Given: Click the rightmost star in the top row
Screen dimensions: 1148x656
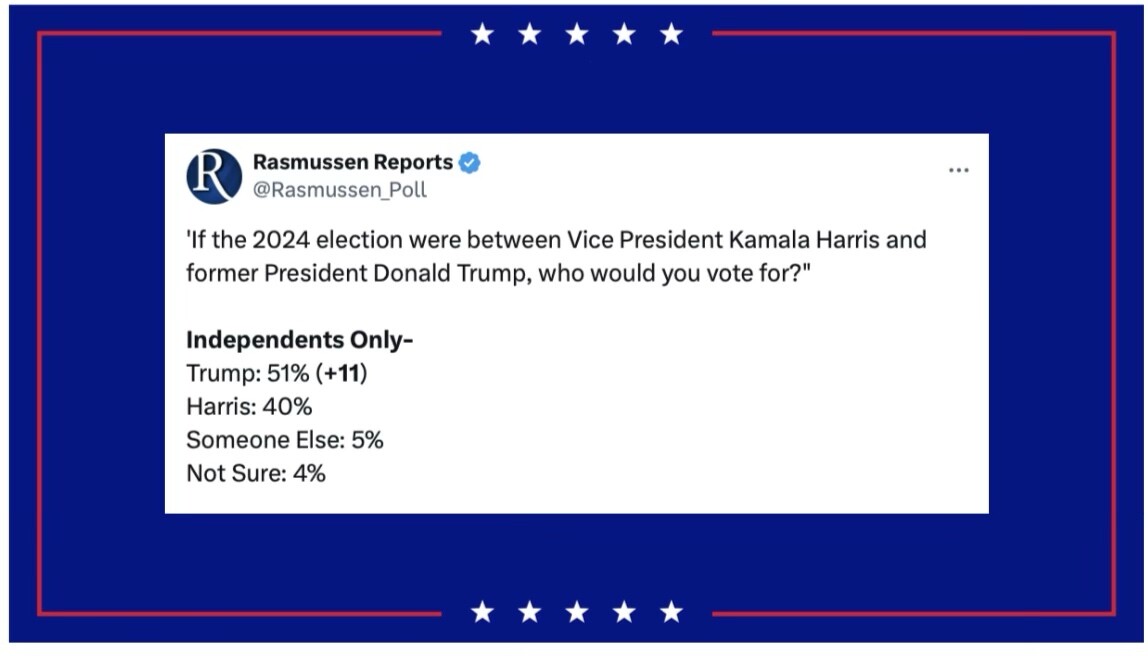Looking at the screenshot, I should coord(671,34).
